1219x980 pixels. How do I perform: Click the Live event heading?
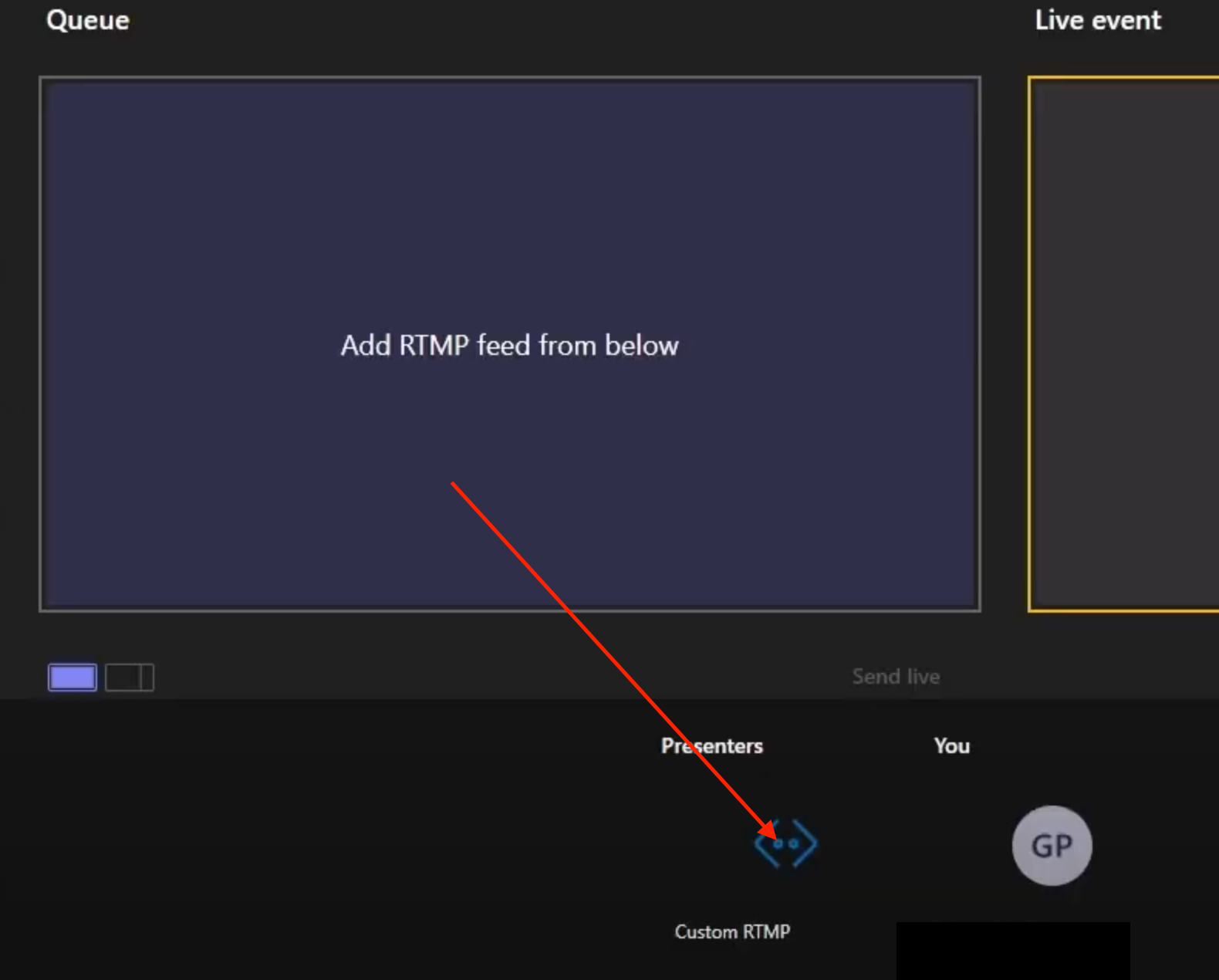tap(1098, 20)
